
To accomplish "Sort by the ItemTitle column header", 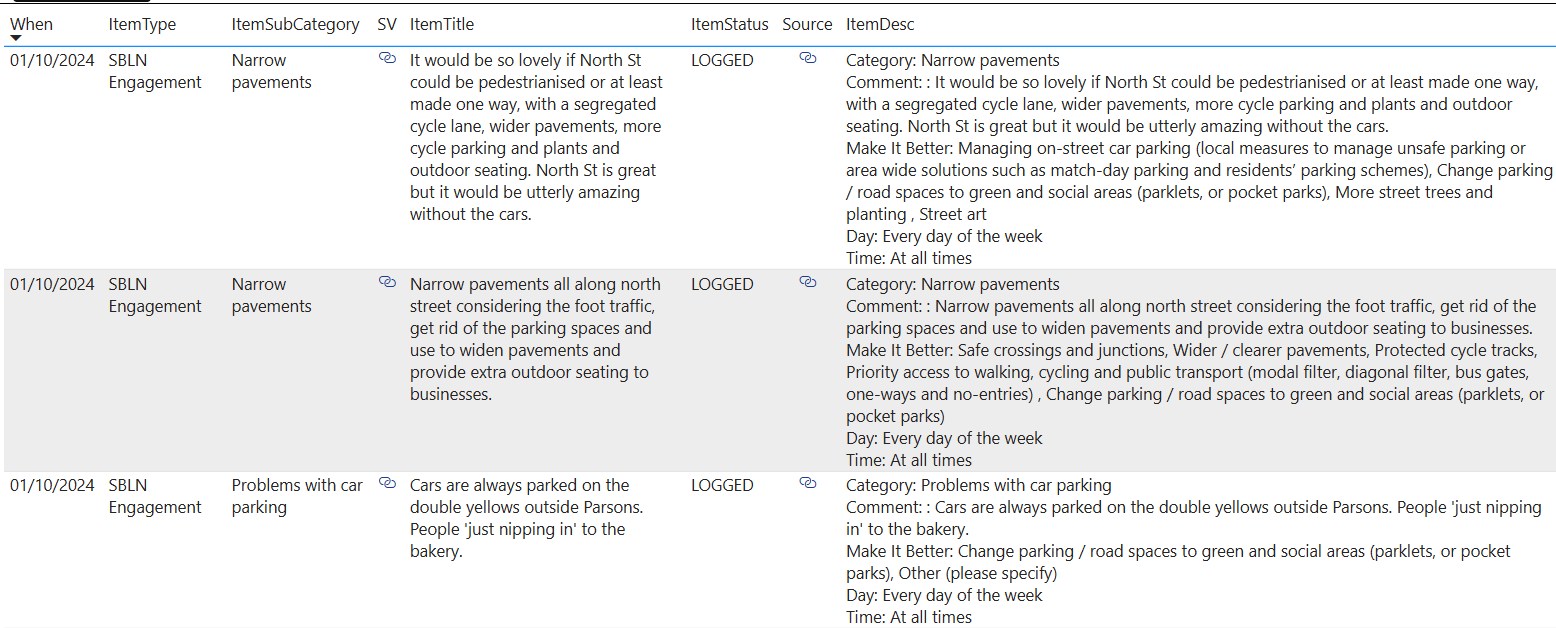I will tap(442, 24).
